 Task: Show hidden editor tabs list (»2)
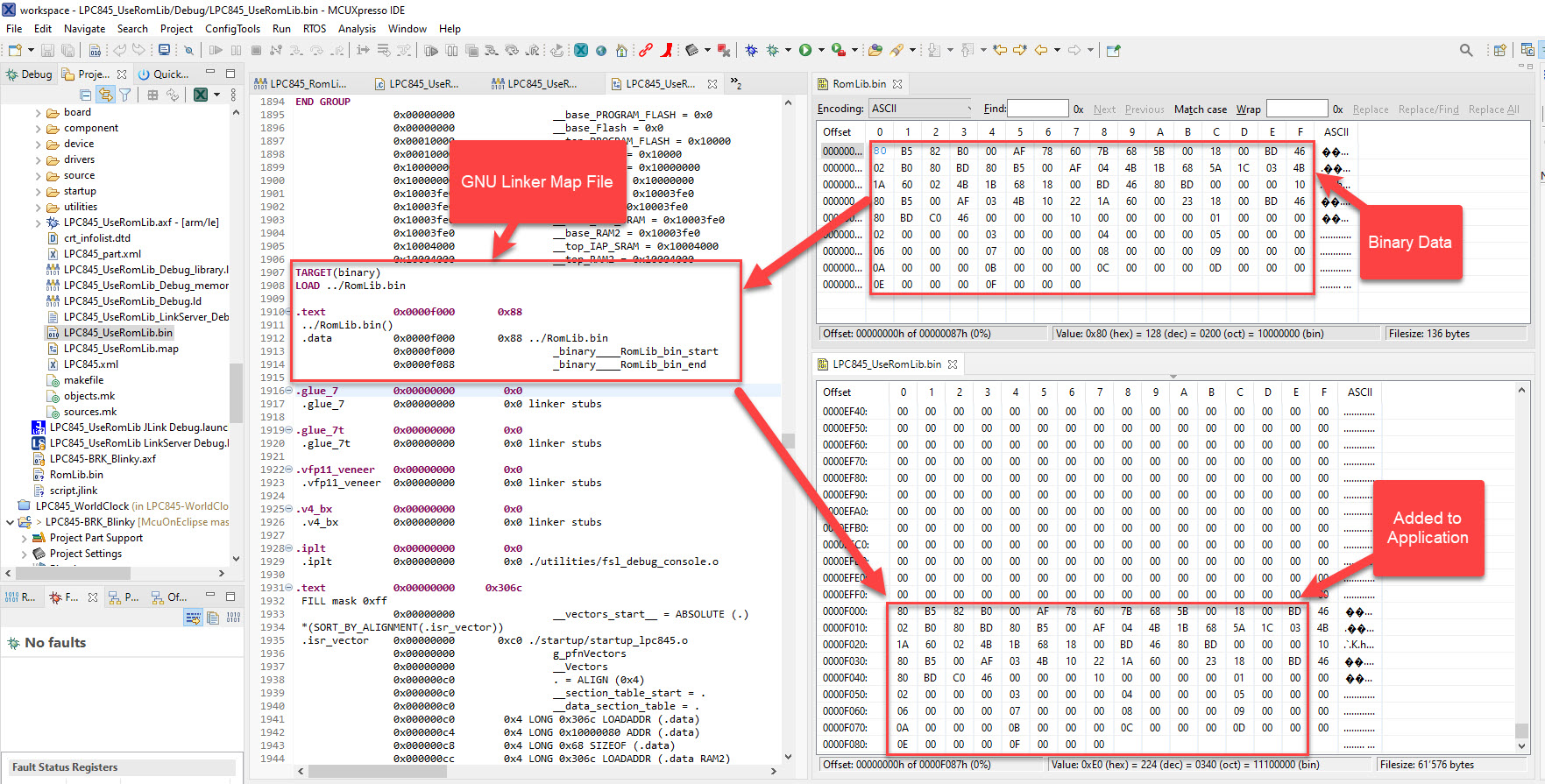coord(736,84)
